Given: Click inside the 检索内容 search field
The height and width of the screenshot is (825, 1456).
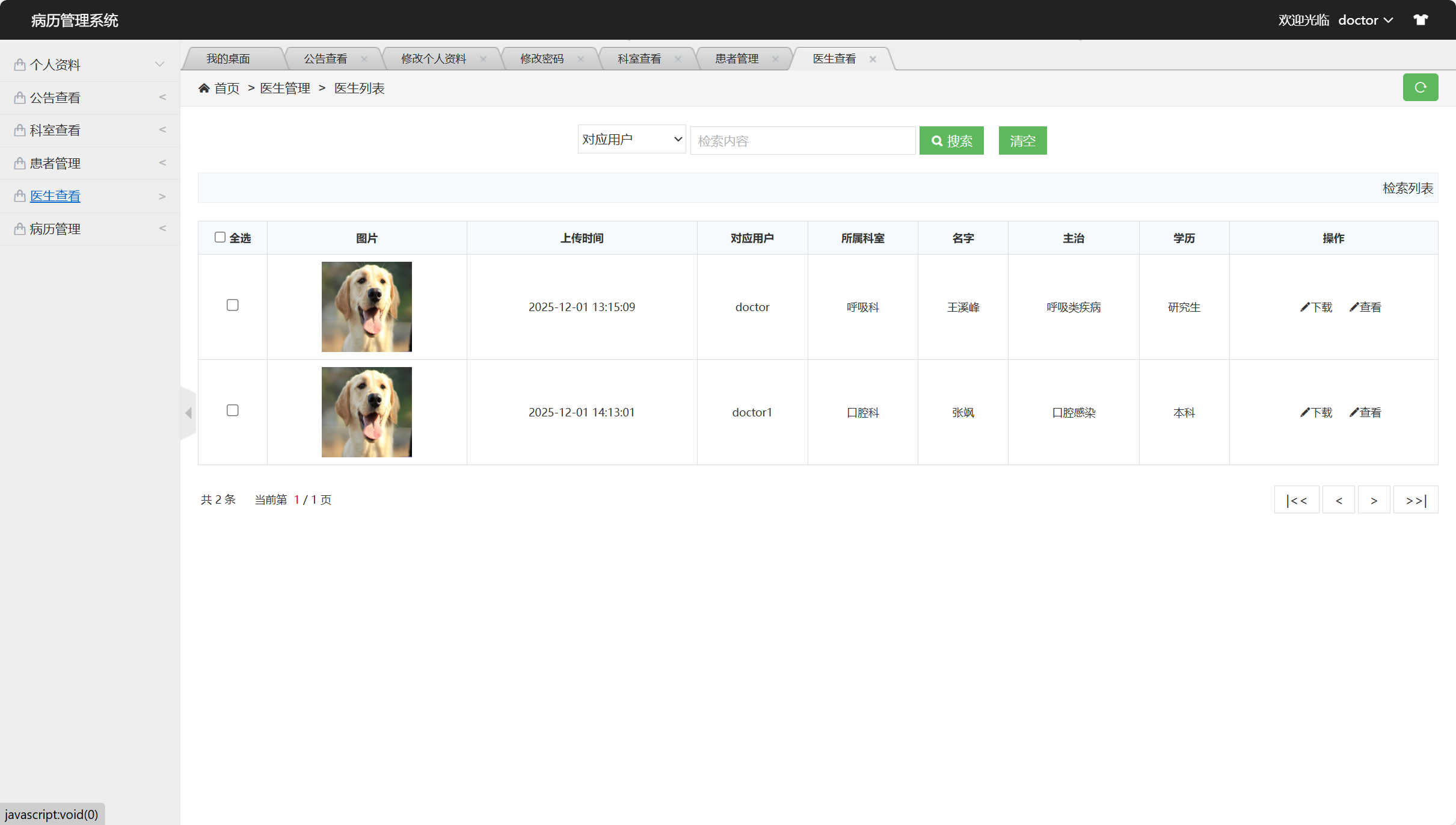Looking at the screenshot, I should click(802, 140).
